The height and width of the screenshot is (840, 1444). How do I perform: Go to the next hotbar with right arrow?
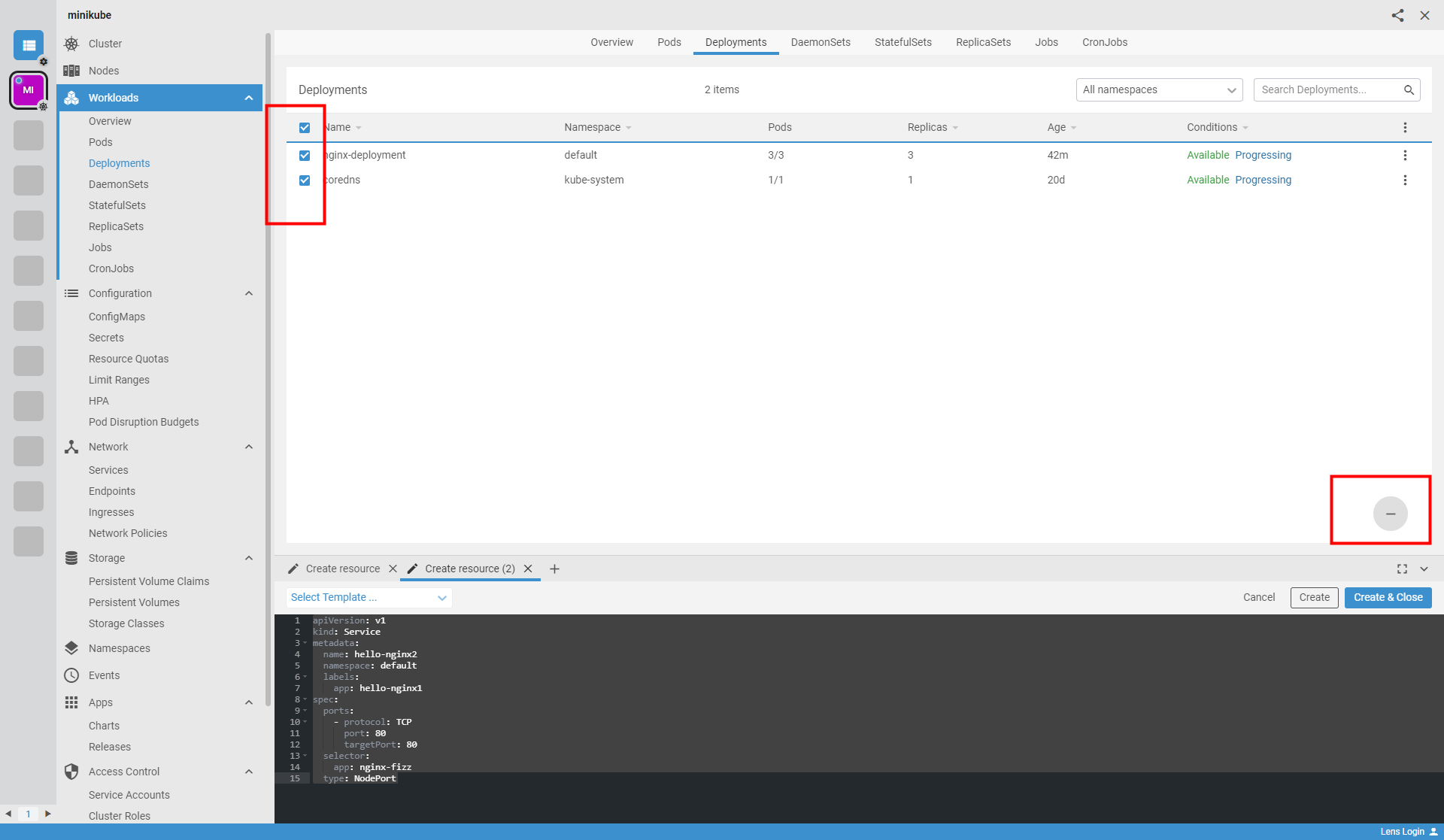pyautogui.click(x=48, y=814)
